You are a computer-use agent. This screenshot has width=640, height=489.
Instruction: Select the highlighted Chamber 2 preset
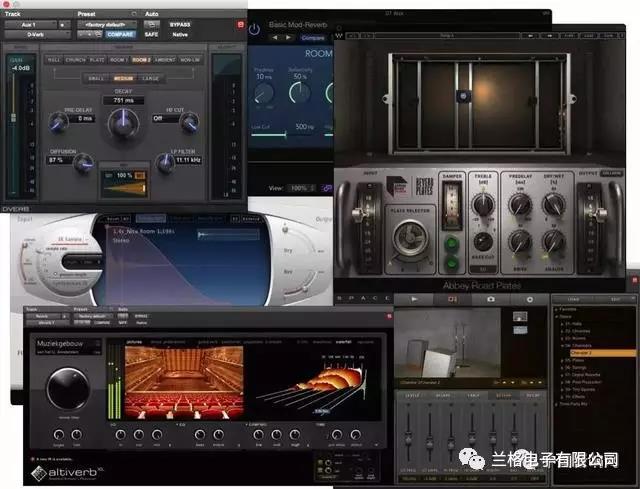pos(602,353)
